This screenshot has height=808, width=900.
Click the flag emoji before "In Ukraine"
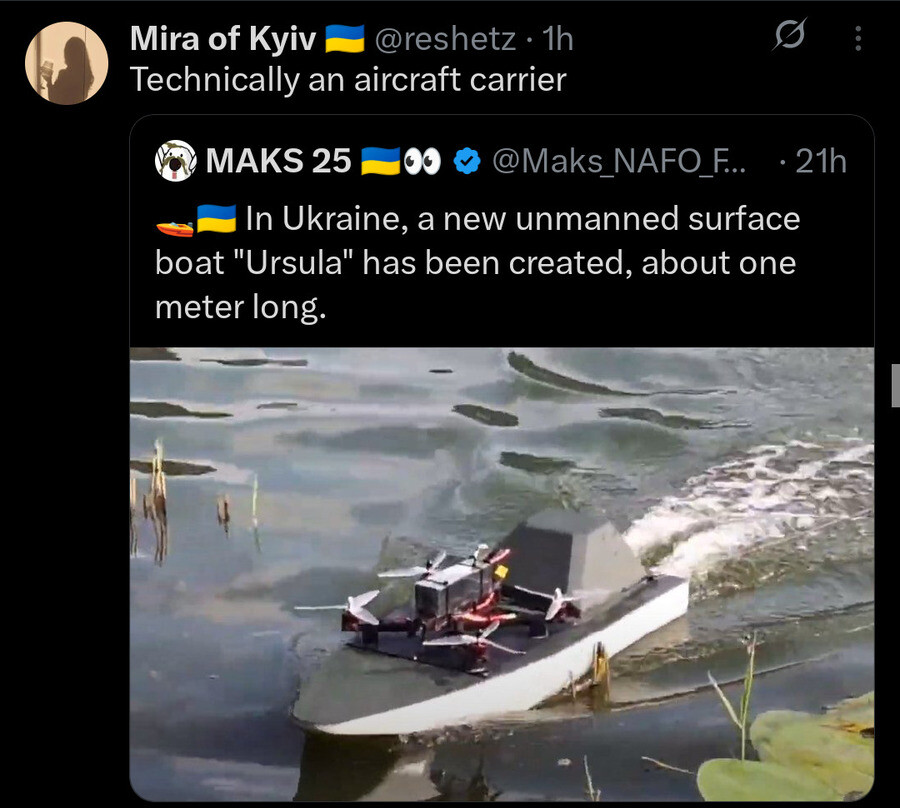(x=216, y=219)
